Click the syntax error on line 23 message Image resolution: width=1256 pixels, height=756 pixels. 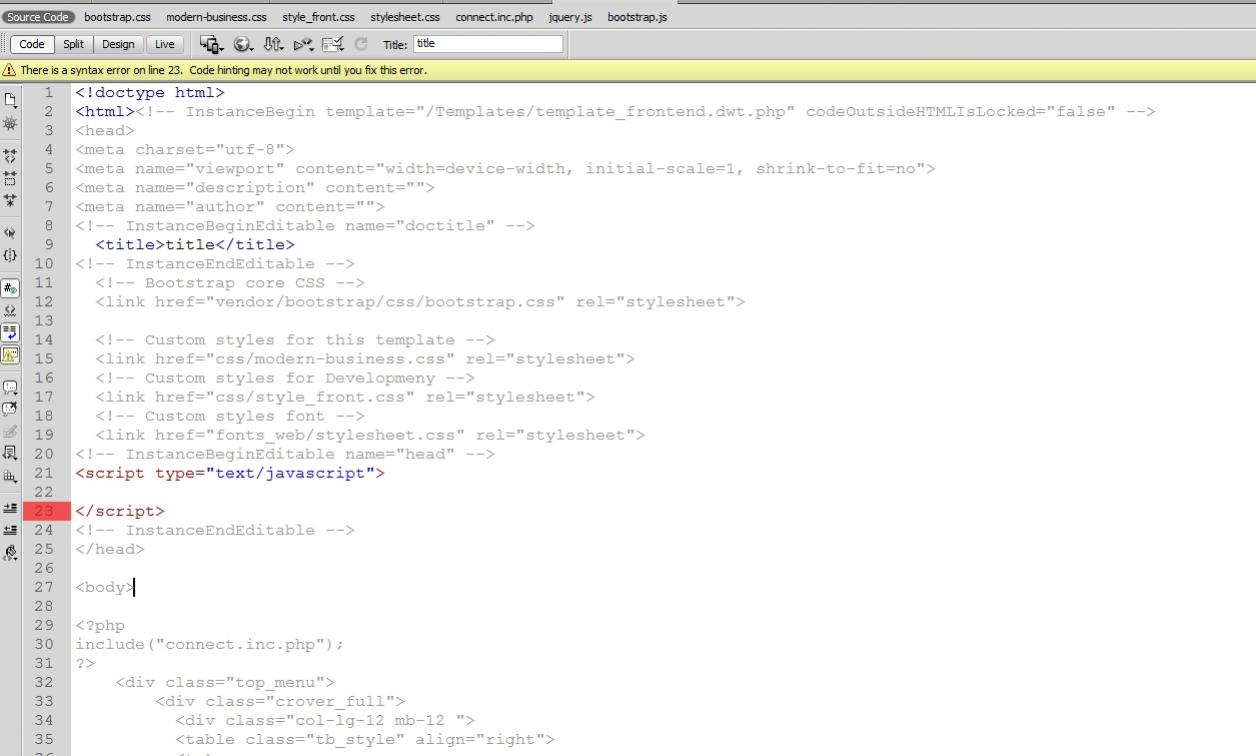[x=224, y=70]
